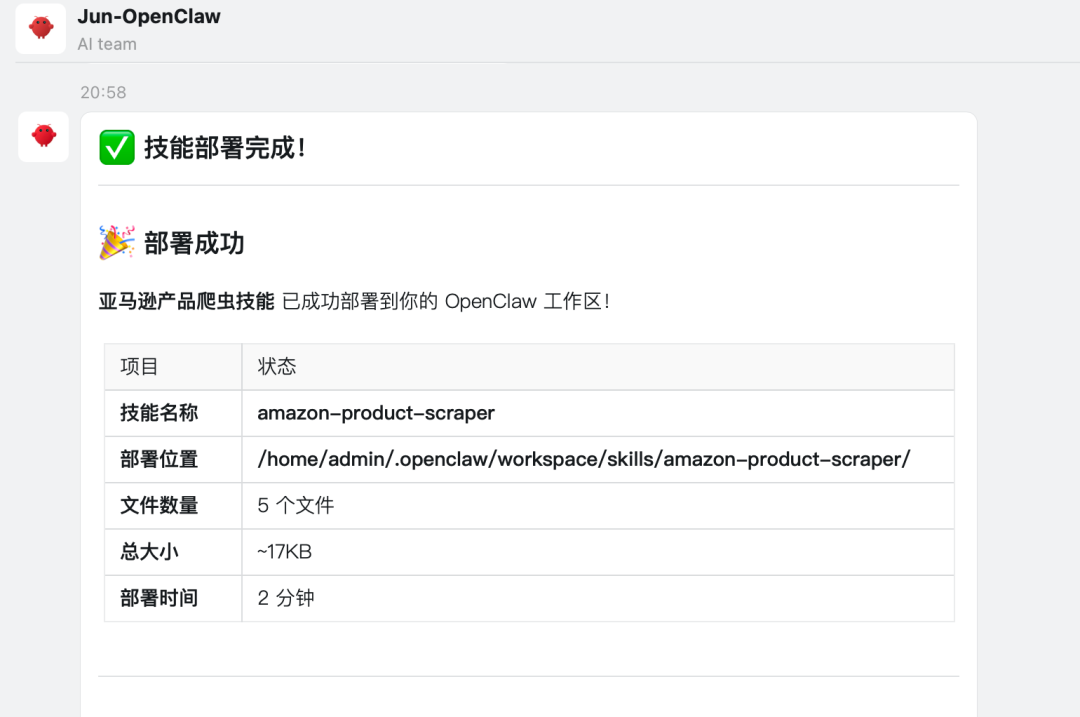This screenshot has height=717, width=1080.
Task: Click the '状态' table header cell
Action: (598, 366)
